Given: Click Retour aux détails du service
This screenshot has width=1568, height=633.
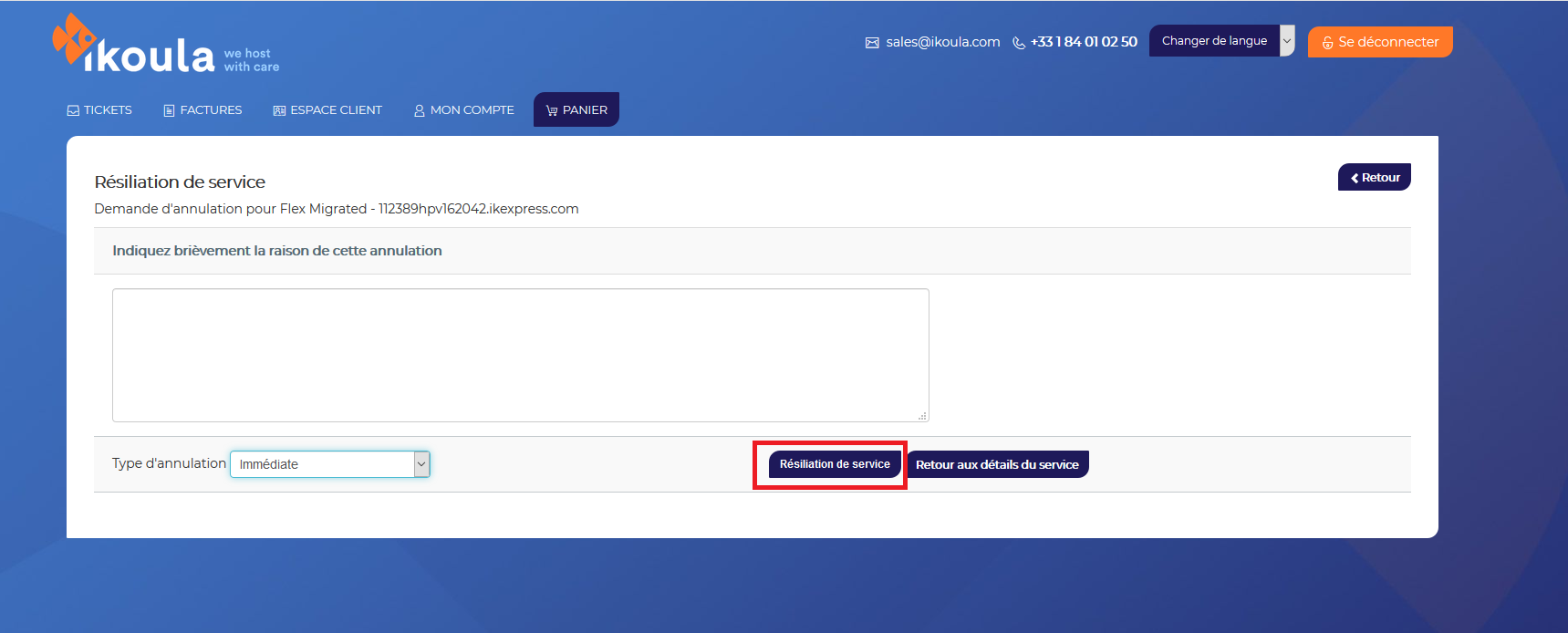Looking at the screenshot, I should (x=997, y=464).
